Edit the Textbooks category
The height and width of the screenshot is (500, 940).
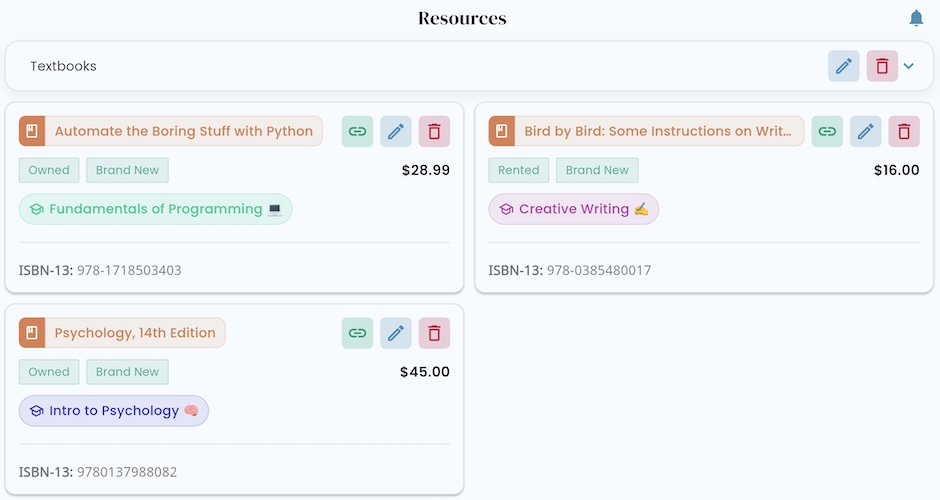tap(843, 66)
